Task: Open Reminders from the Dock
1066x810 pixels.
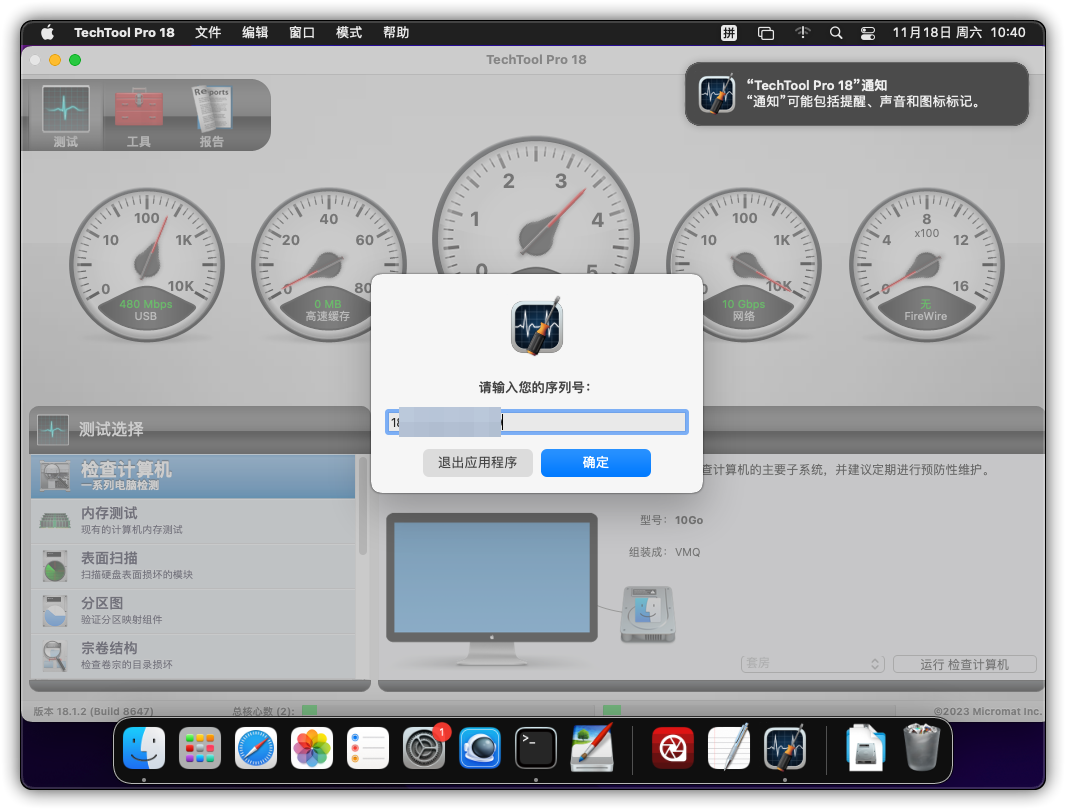Action: tap(368, 748)
